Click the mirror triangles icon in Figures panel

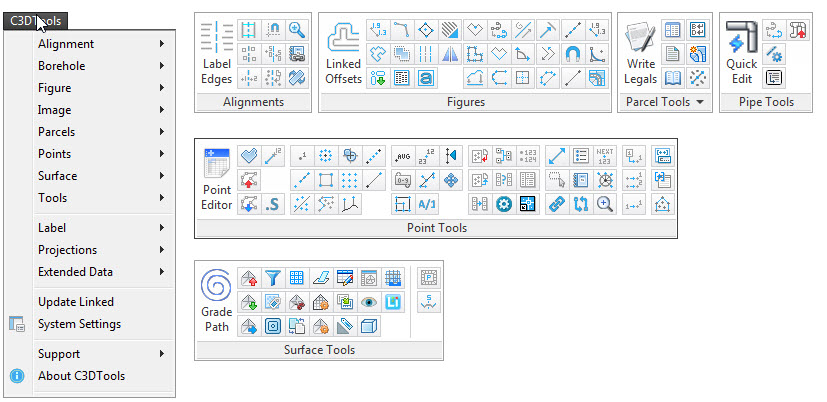coord(450,54)
